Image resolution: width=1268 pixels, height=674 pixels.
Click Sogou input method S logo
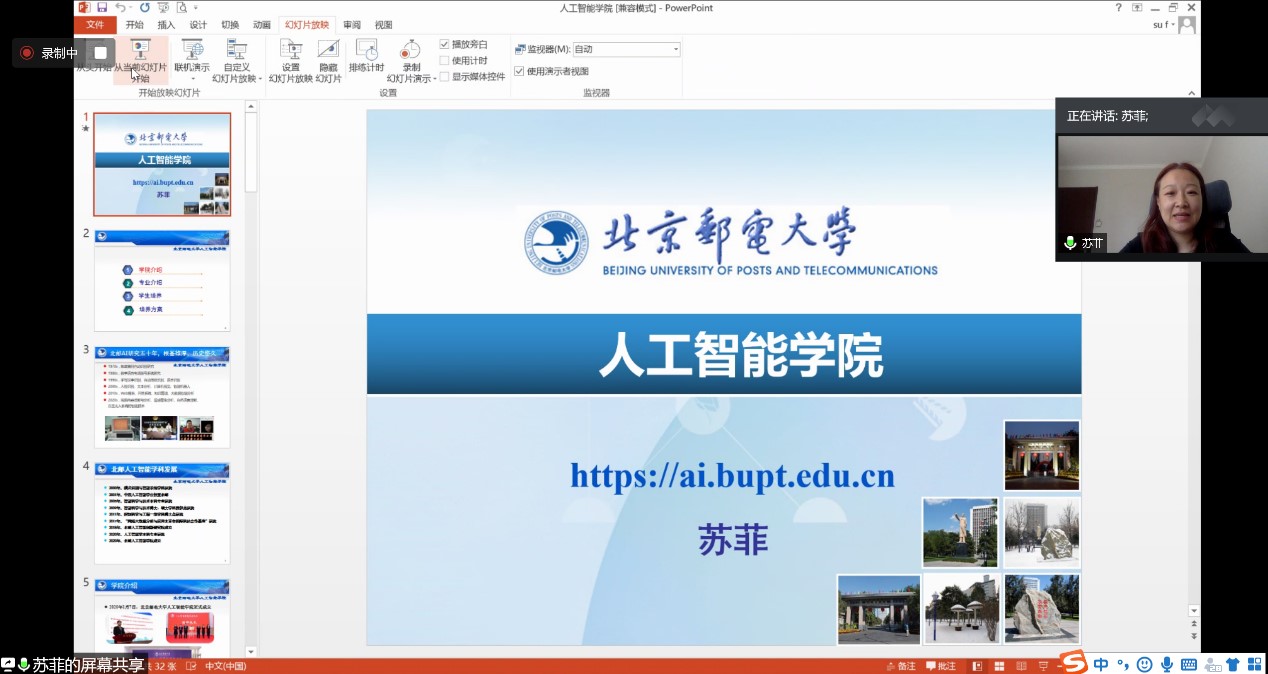tap(1074, 663)
